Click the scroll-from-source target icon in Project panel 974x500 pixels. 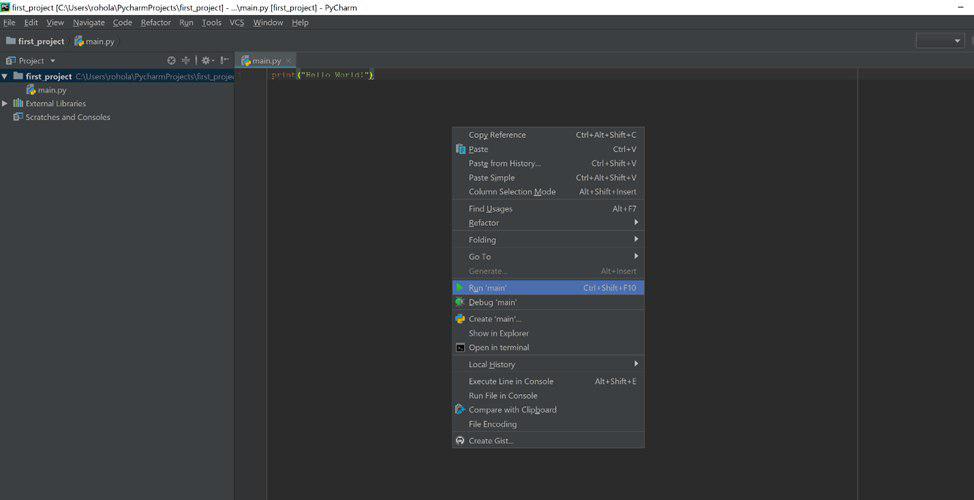[x=171, y=60]
